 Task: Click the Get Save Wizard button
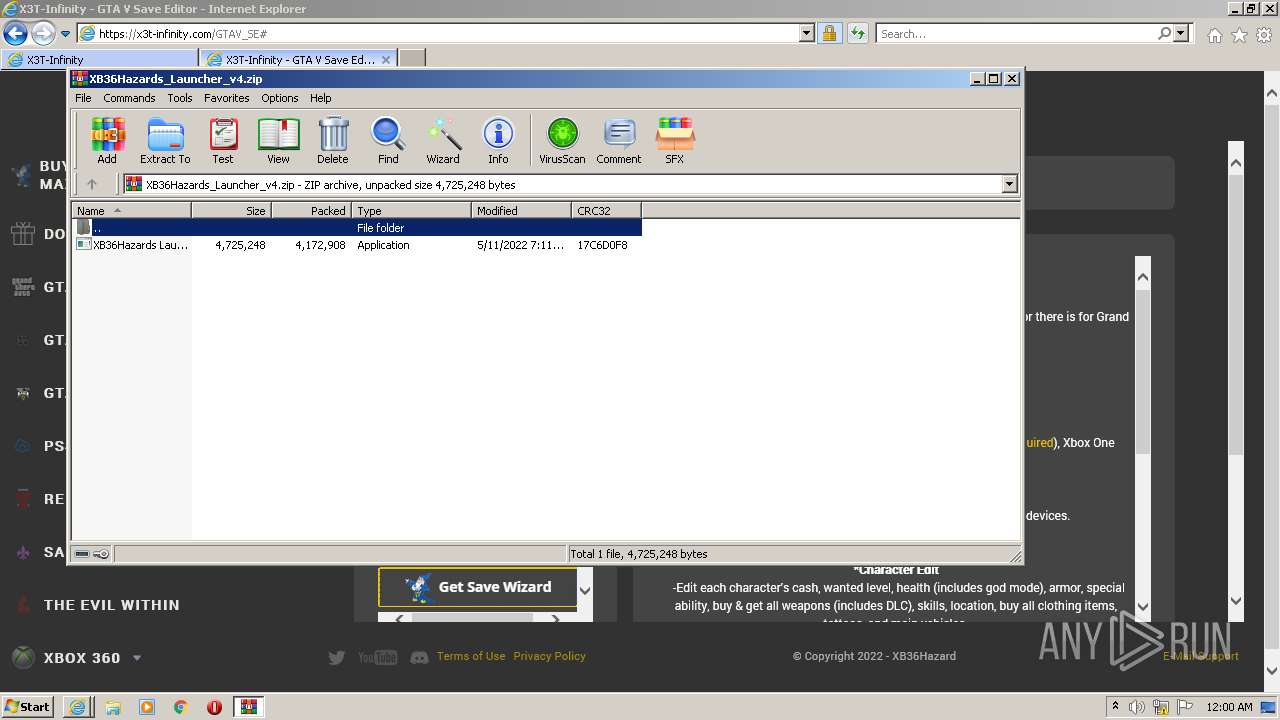click(x=478, y=587)
